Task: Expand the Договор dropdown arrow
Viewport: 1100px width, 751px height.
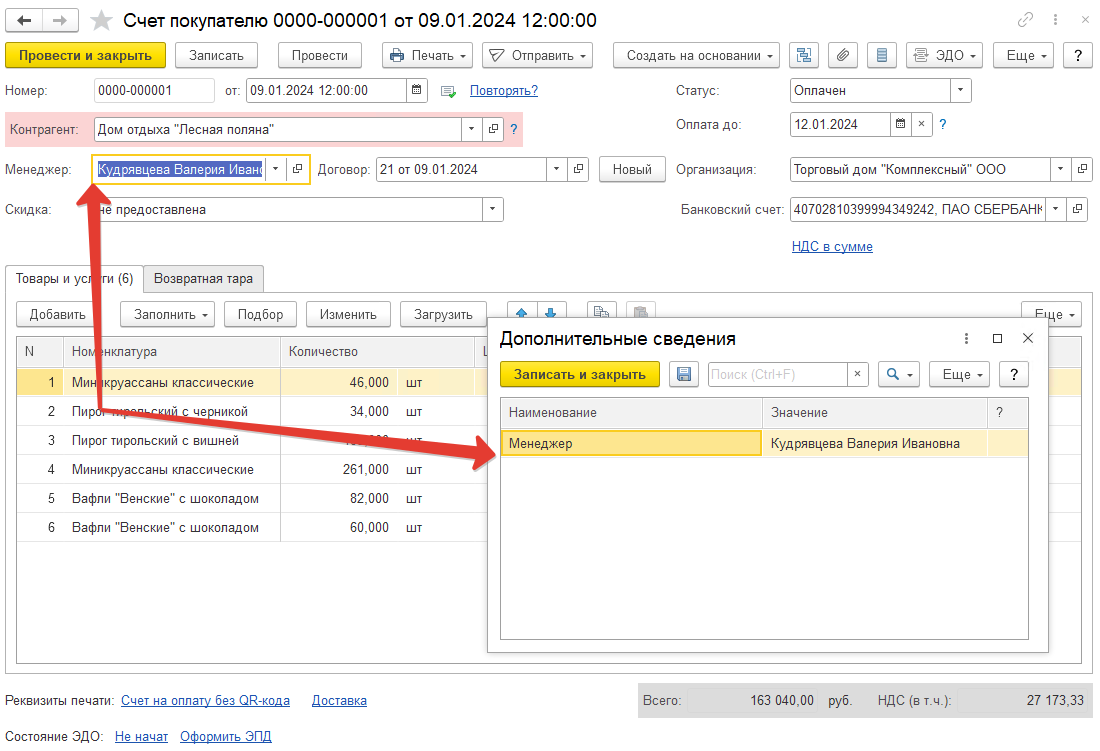Action: click(556, 169)
